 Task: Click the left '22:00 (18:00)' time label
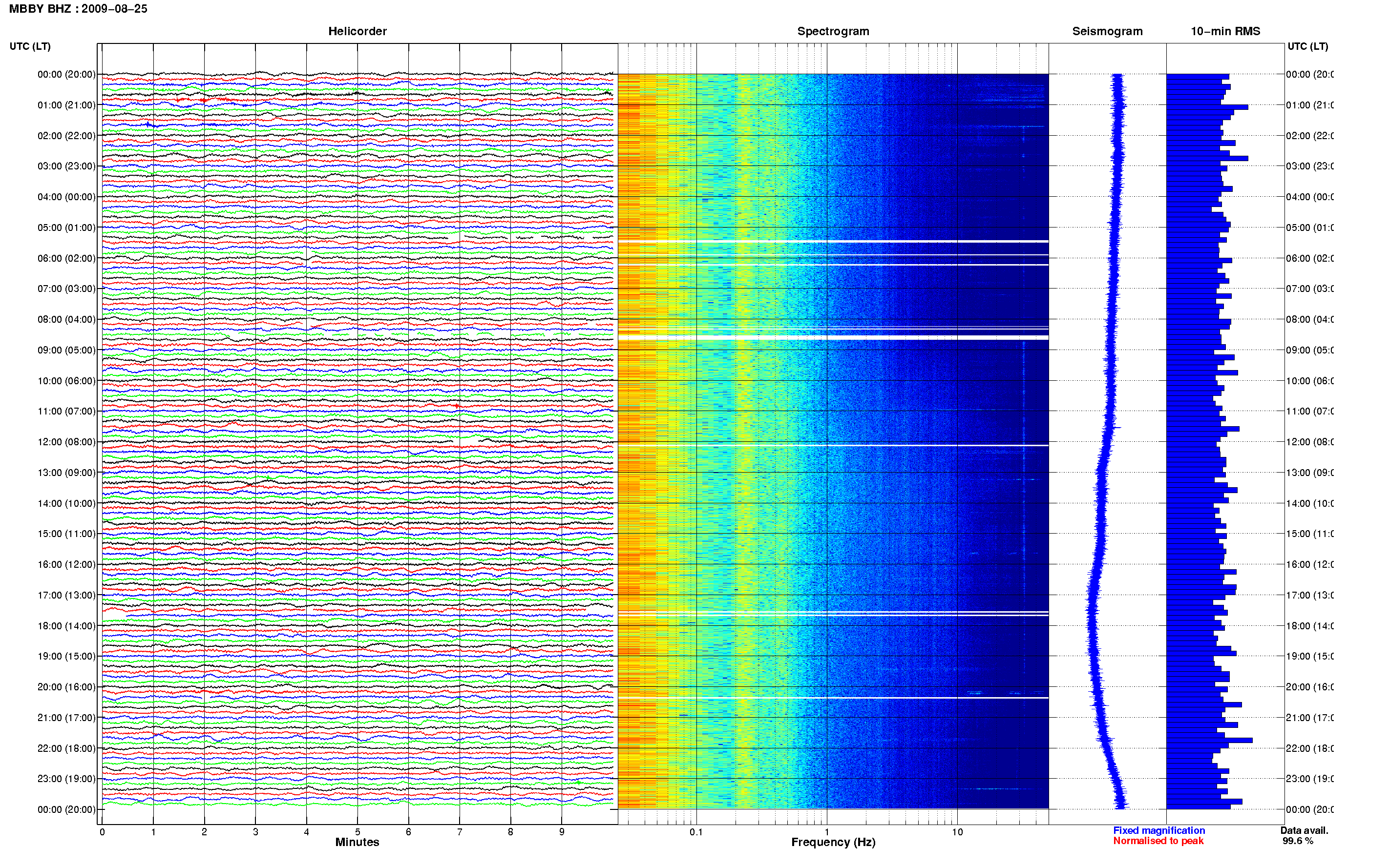tap(66, 748)
